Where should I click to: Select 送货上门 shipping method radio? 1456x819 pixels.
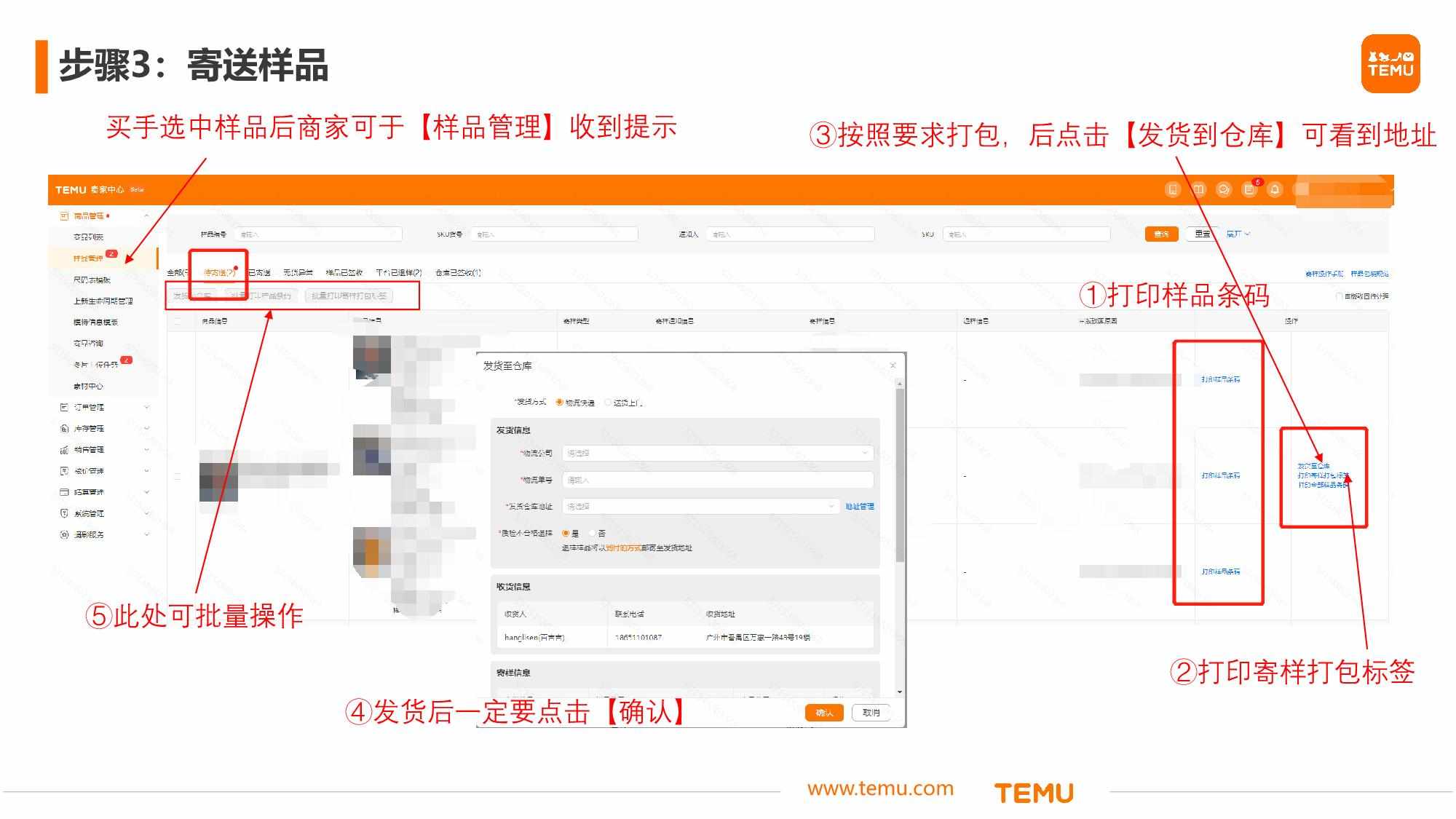(x=608, y=403)
